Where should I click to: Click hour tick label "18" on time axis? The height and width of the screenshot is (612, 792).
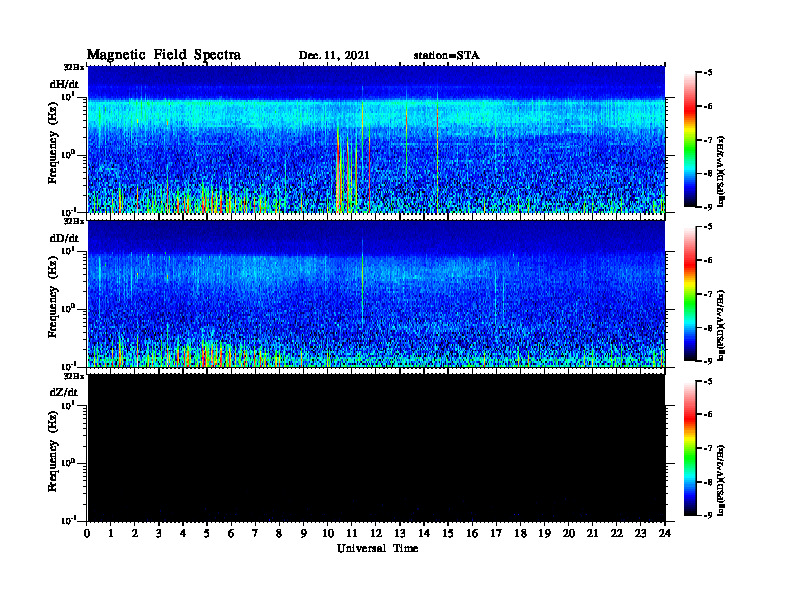pyautogui.click(x=520, y=534)
